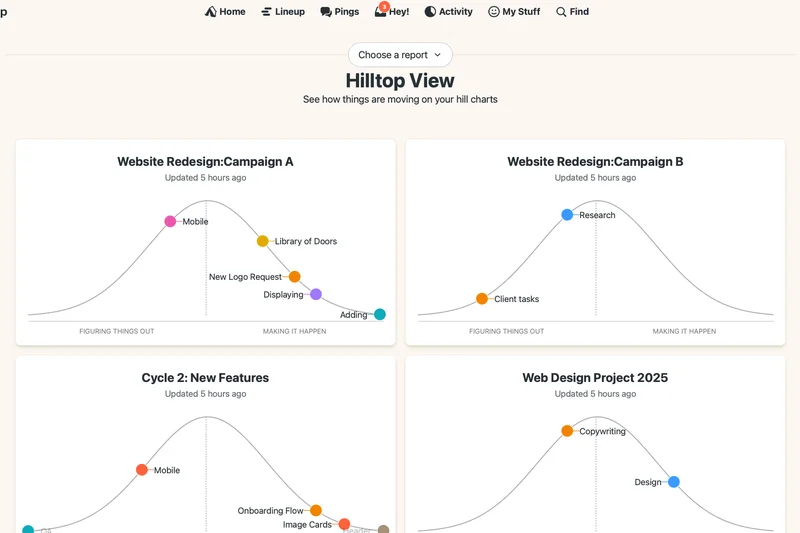The width and height of the screenshot is (800, 533).
Task: Select the blue Research dot
Action: point(567,214)
